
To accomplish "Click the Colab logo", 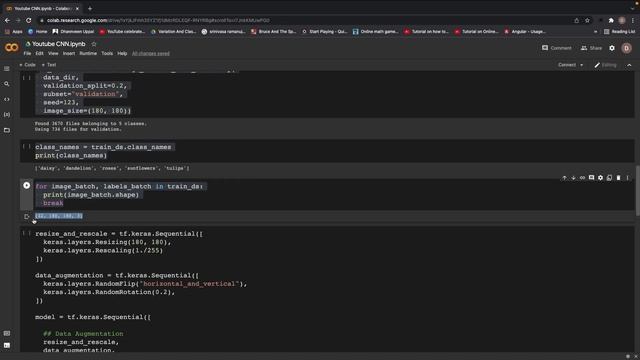I will click(x=11, y=48).
